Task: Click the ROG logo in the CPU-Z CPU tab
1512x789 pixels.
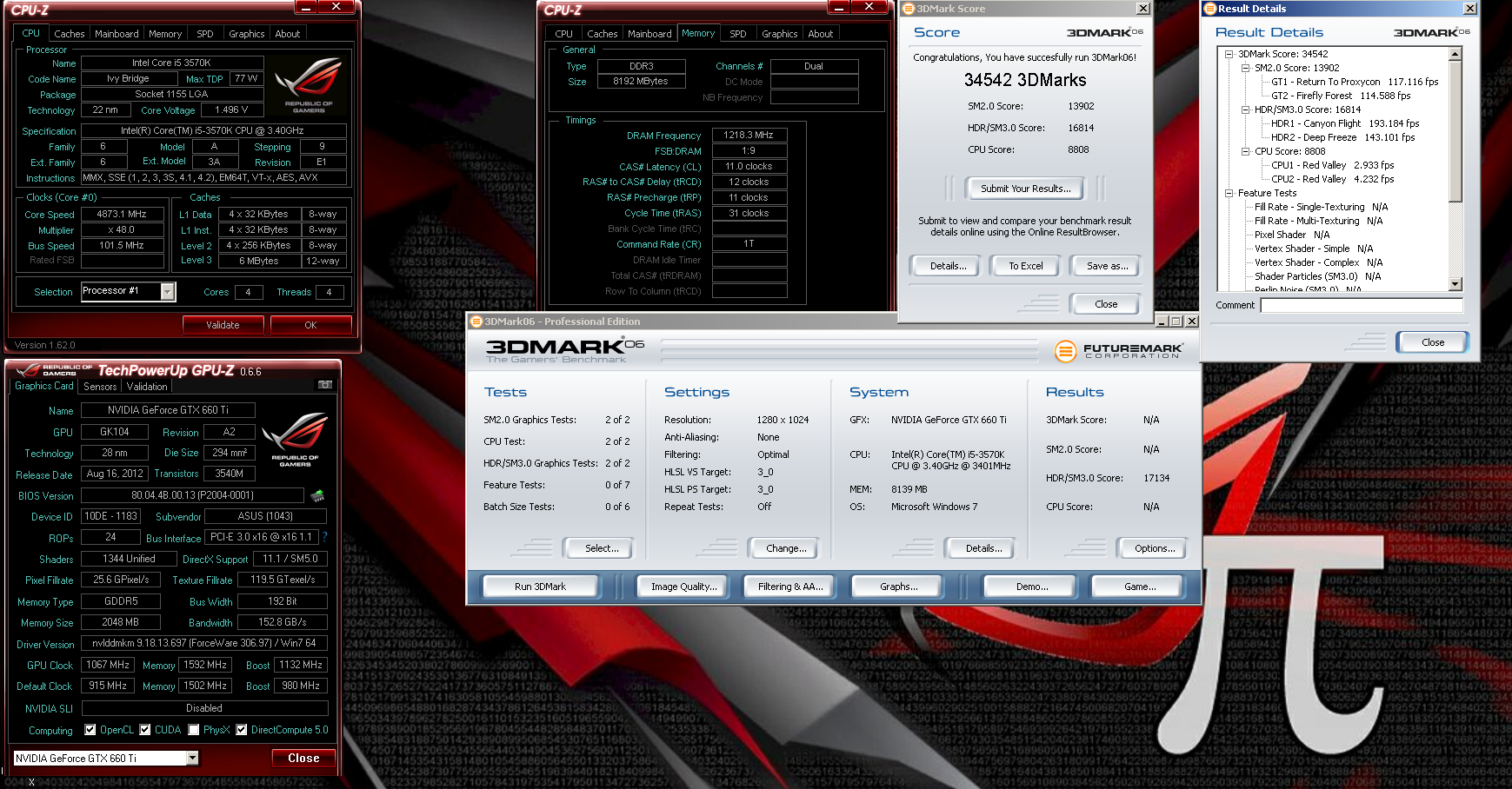Action: 309,85
